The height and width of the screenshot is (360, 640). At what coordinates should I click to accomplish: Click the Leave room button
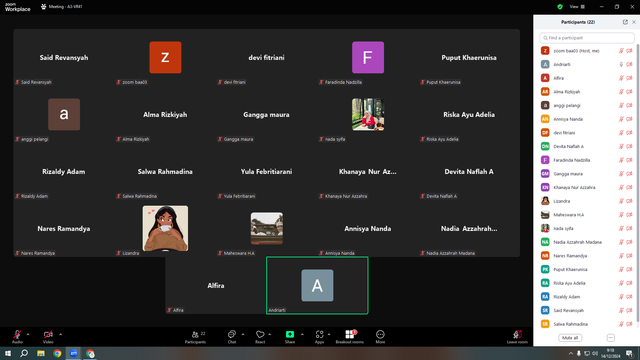pos(517,336)
